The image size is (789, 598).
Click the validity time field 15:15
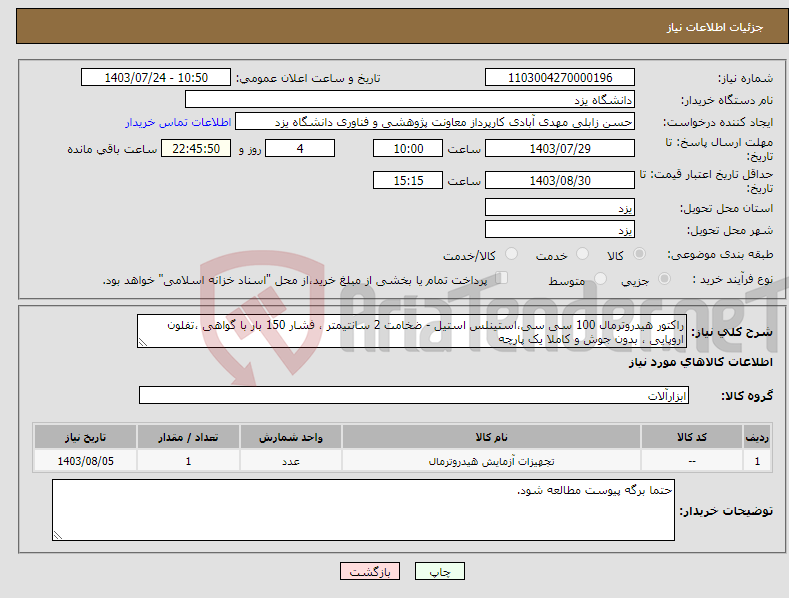click(x=408, y=180)
